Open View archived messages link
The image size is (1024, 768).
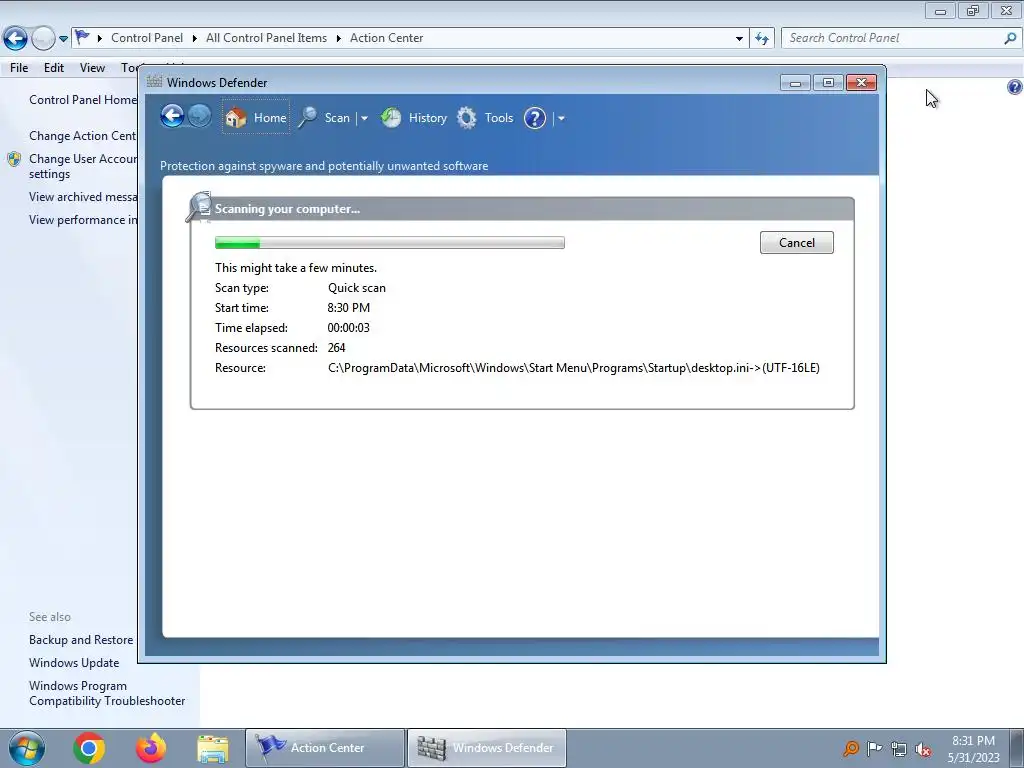coord(83,197)
